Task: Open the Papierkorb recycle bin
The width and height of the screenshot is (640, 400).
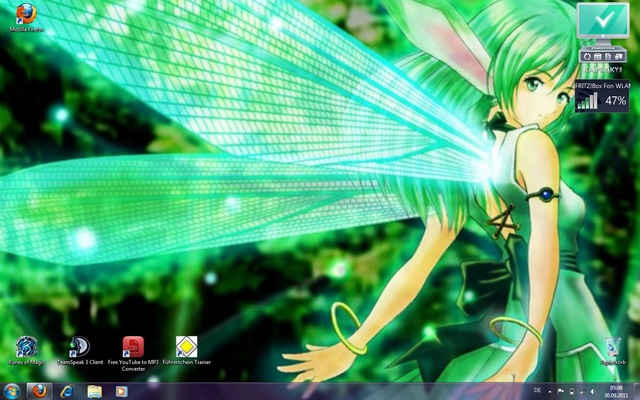Action: coord(612,346)
